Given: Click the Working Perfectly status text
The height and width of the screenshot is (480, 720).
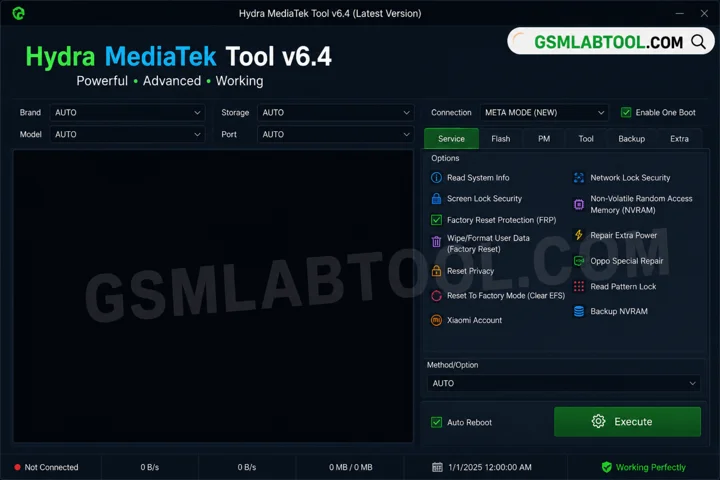Looking at the screenshot, I should coord(651,467).
